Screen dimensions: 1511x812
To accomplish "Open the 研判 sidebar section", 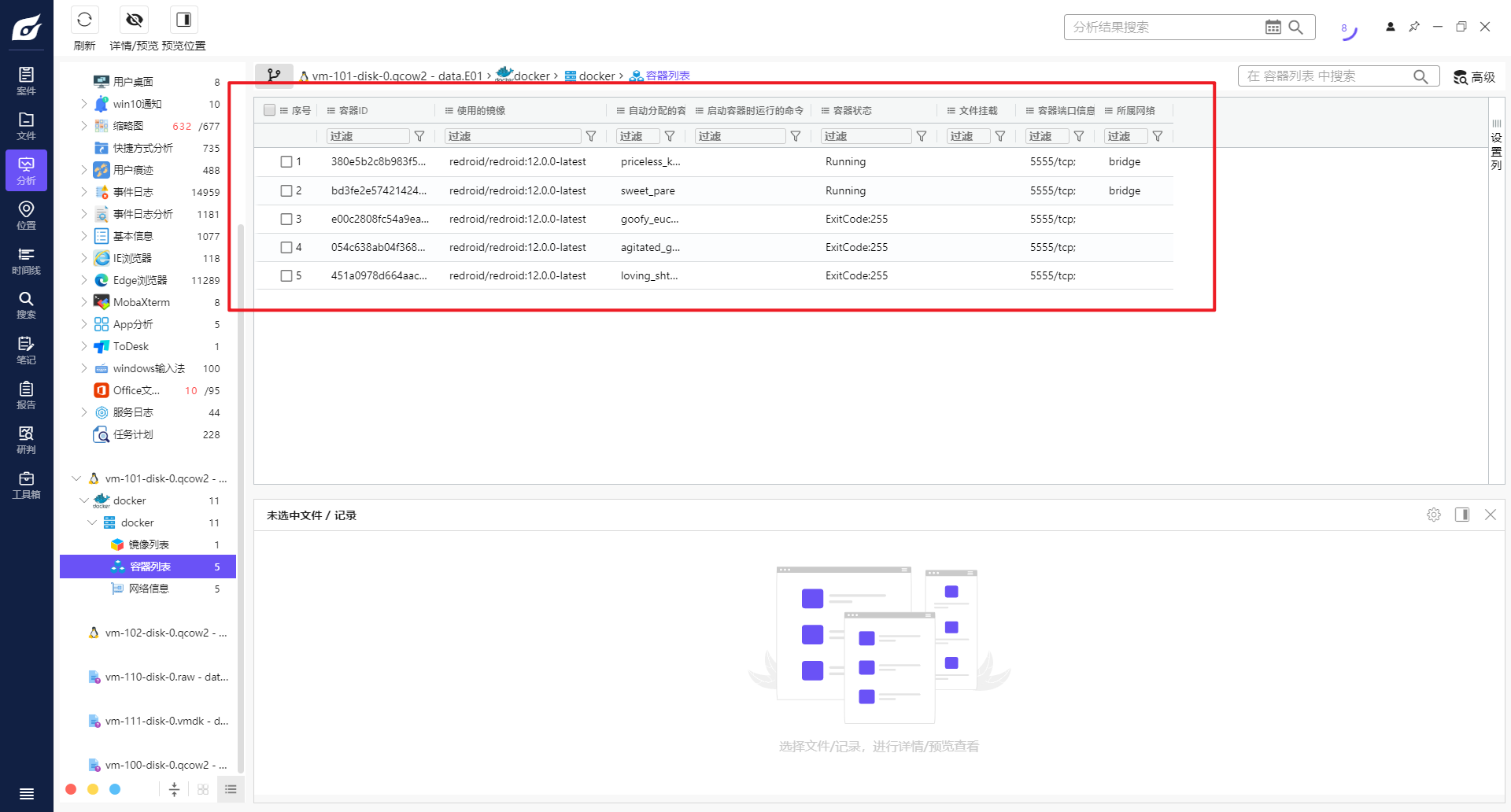I will 26,440.
